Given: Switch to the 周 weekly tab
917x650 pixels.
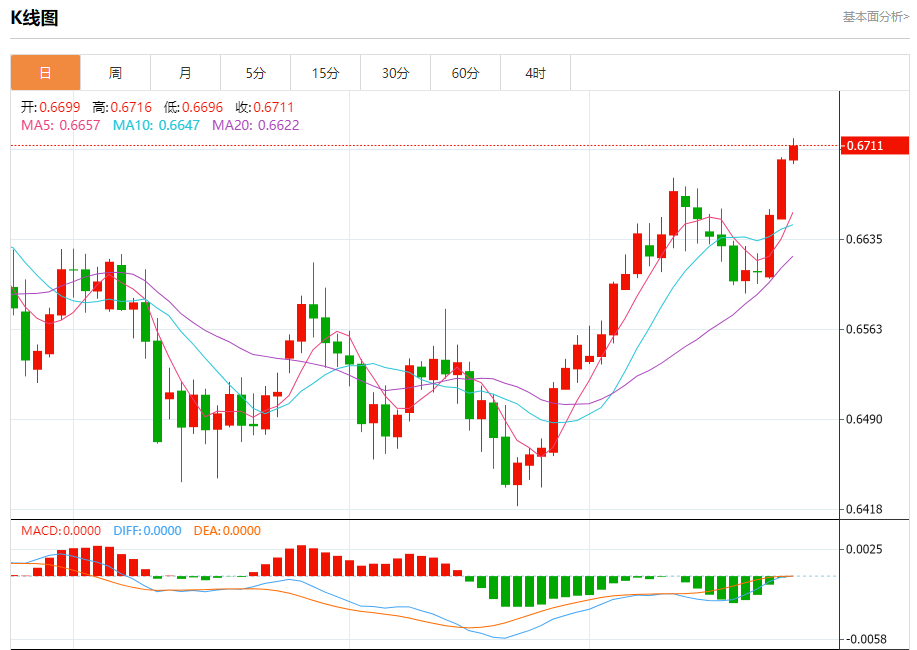Looking at the screenshot, I should (x=115, y=73).
